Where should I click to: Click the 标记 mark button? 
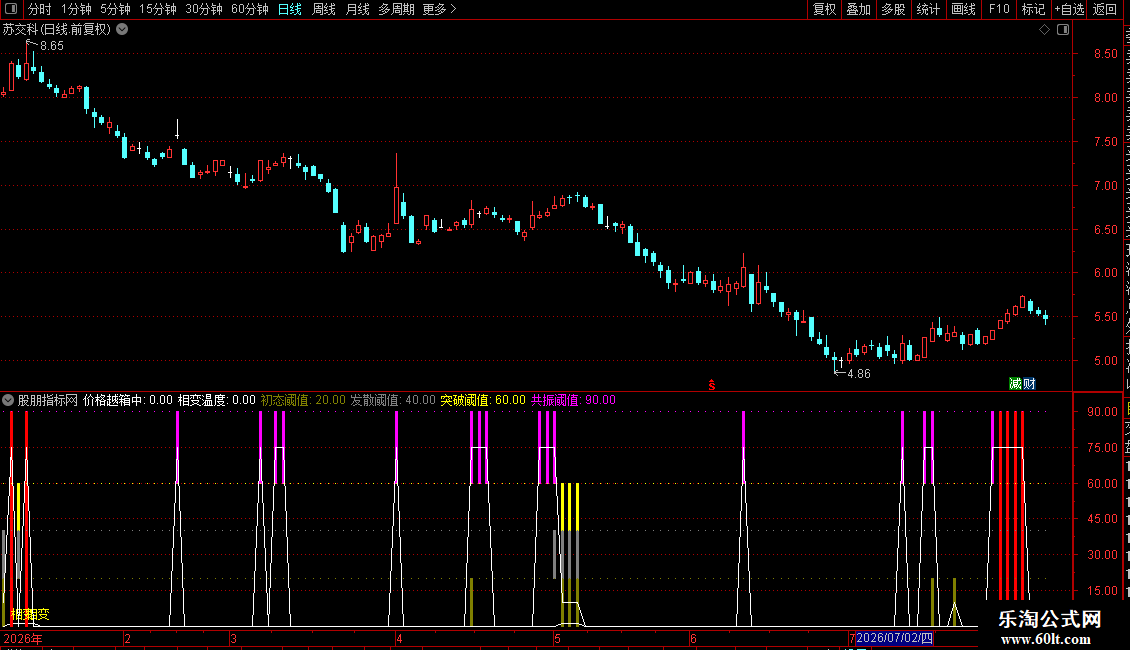coord(1033,9)
